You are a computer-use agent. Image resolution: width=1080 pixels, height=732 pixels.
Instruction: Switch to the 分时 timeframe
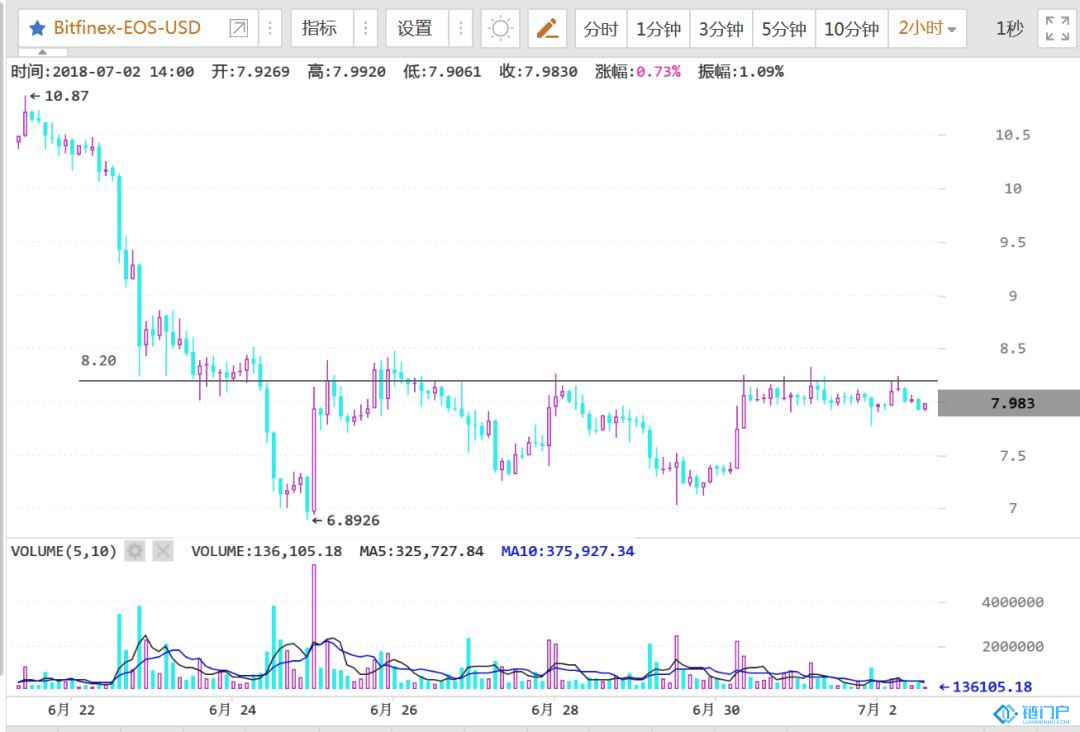(x=601, y=29)
